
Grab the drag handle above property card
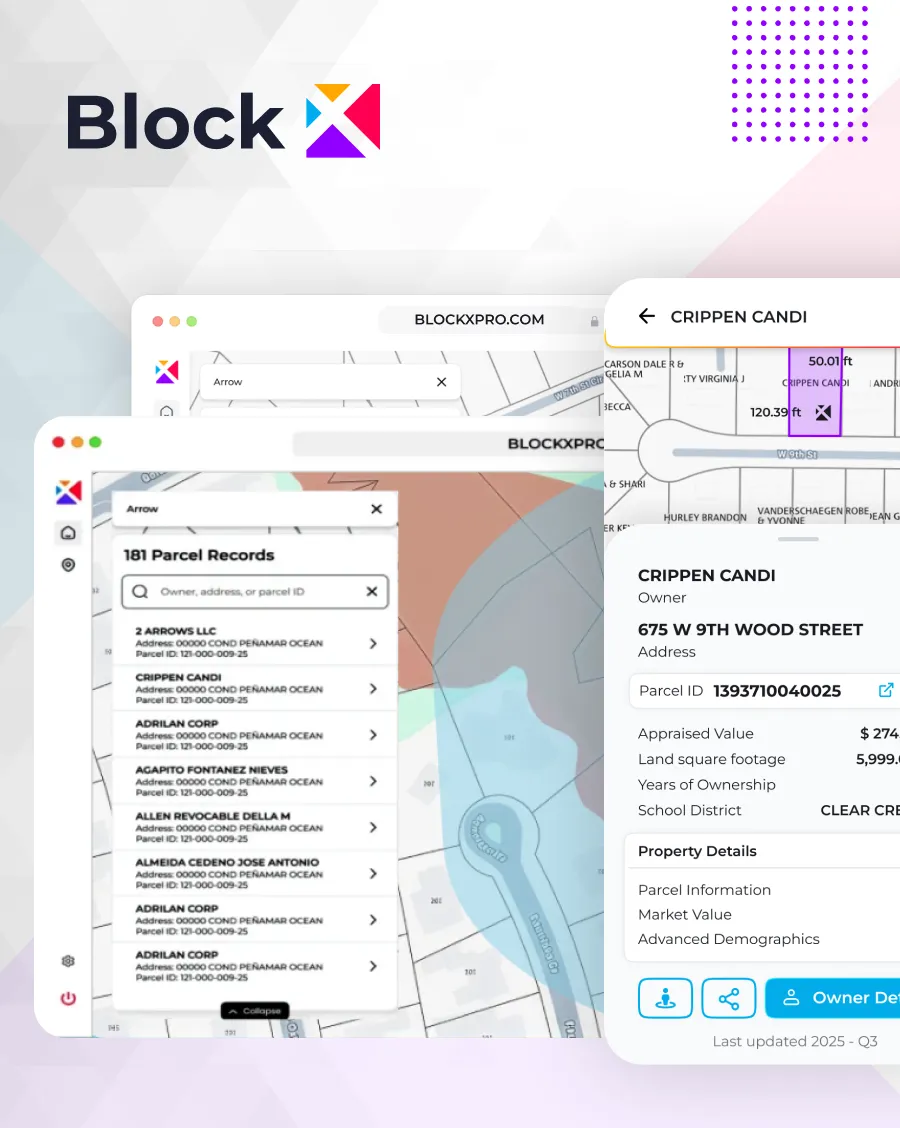(798, 539)
